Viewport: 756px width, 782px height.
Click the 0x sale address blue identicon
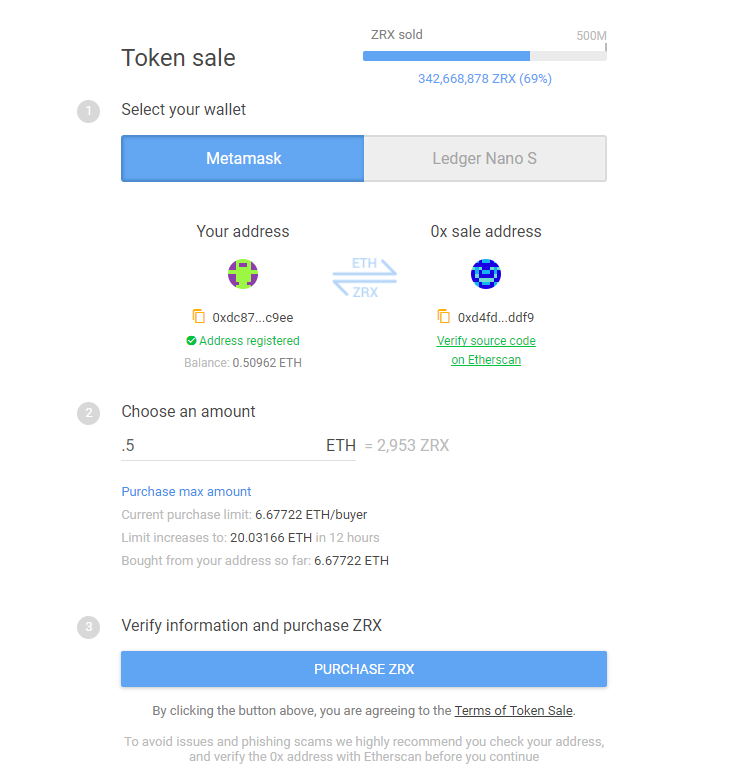pos(486,274)
